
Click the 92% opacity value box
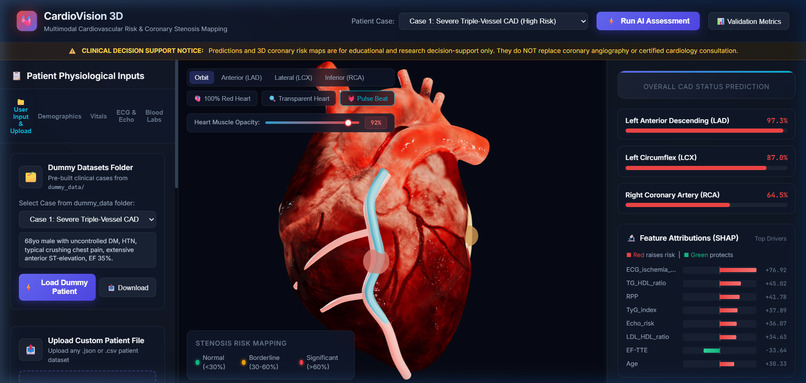click(x=376, y=123)
